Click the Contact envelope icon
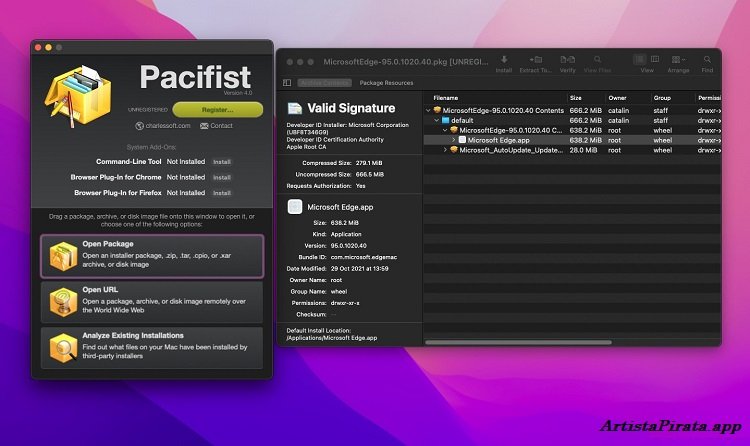 [x=204, y=126]
